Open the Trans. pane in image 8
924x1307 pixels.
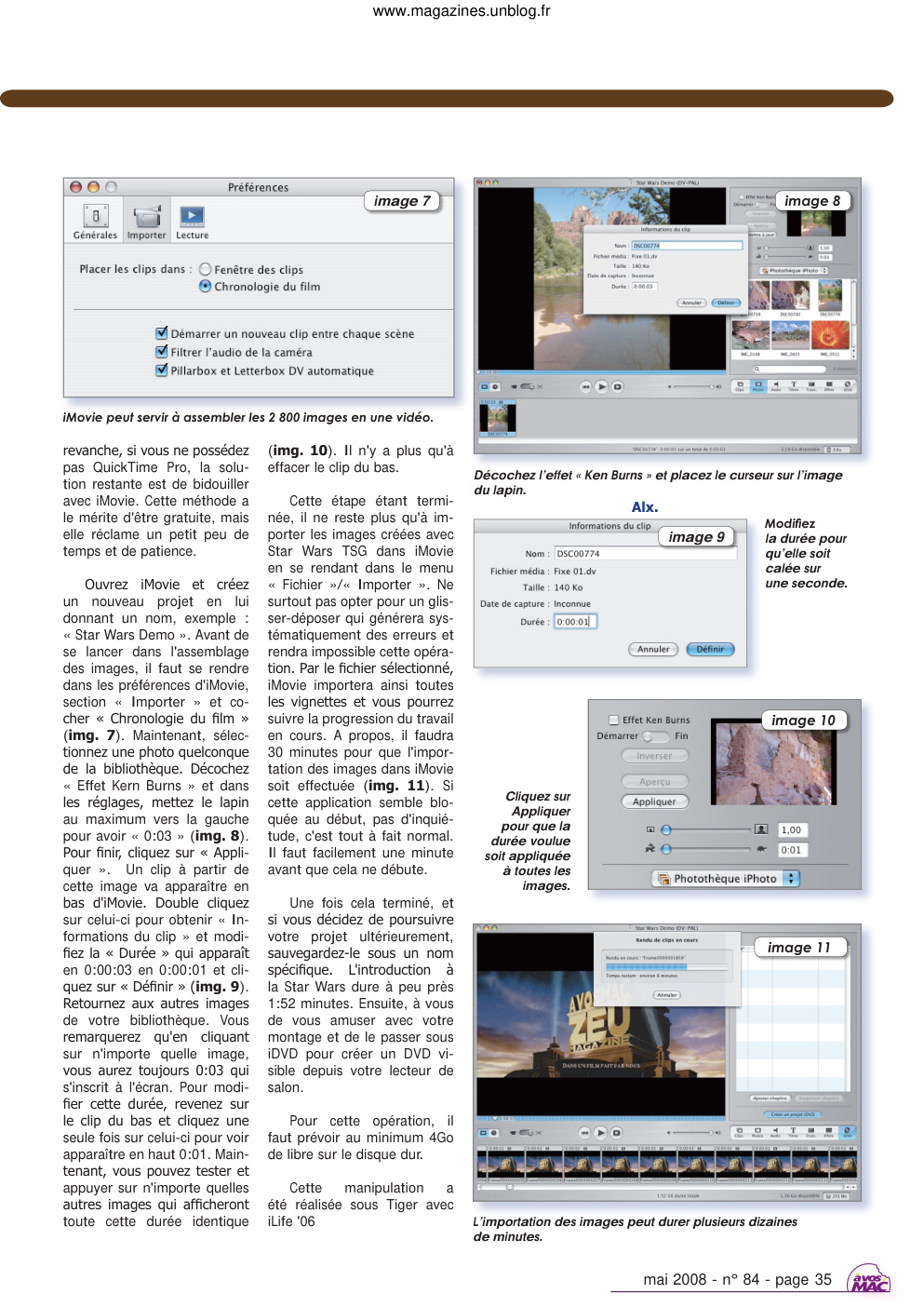tap(811, 385)
